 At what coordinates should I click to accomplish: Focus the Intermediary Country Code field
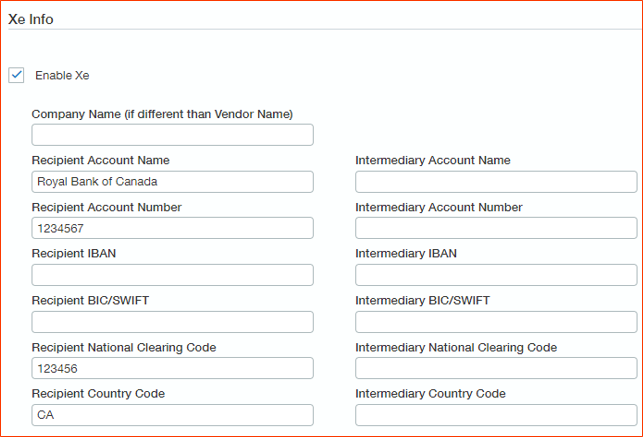point(496,415)
